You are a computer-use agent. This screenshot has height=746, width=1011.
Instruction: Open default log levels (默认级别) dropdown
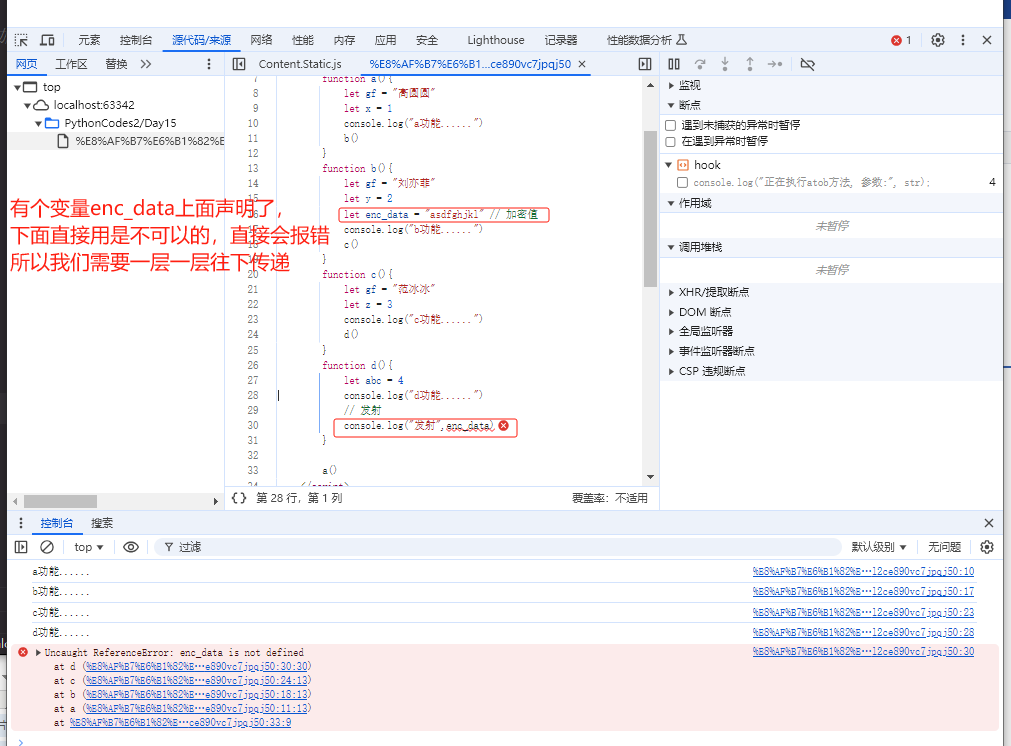pos(879,547)
